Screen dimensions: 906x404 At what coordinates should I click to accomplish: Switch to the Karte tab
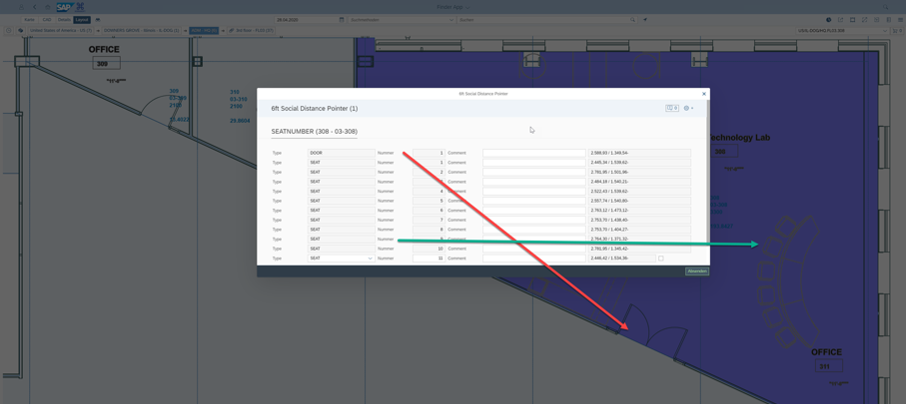pos(29,20)
